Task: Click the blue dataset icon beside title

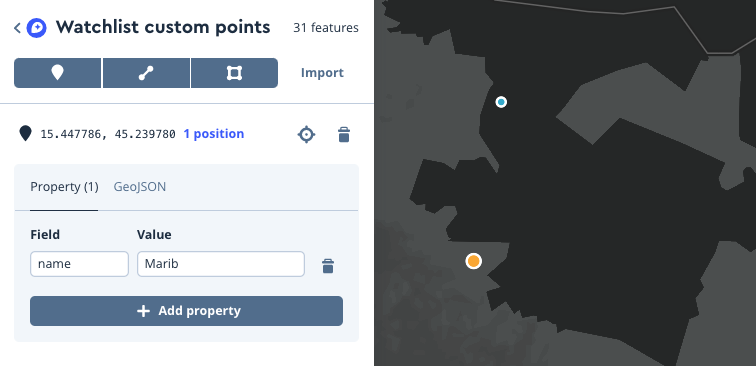Action: tap(37, 28)
